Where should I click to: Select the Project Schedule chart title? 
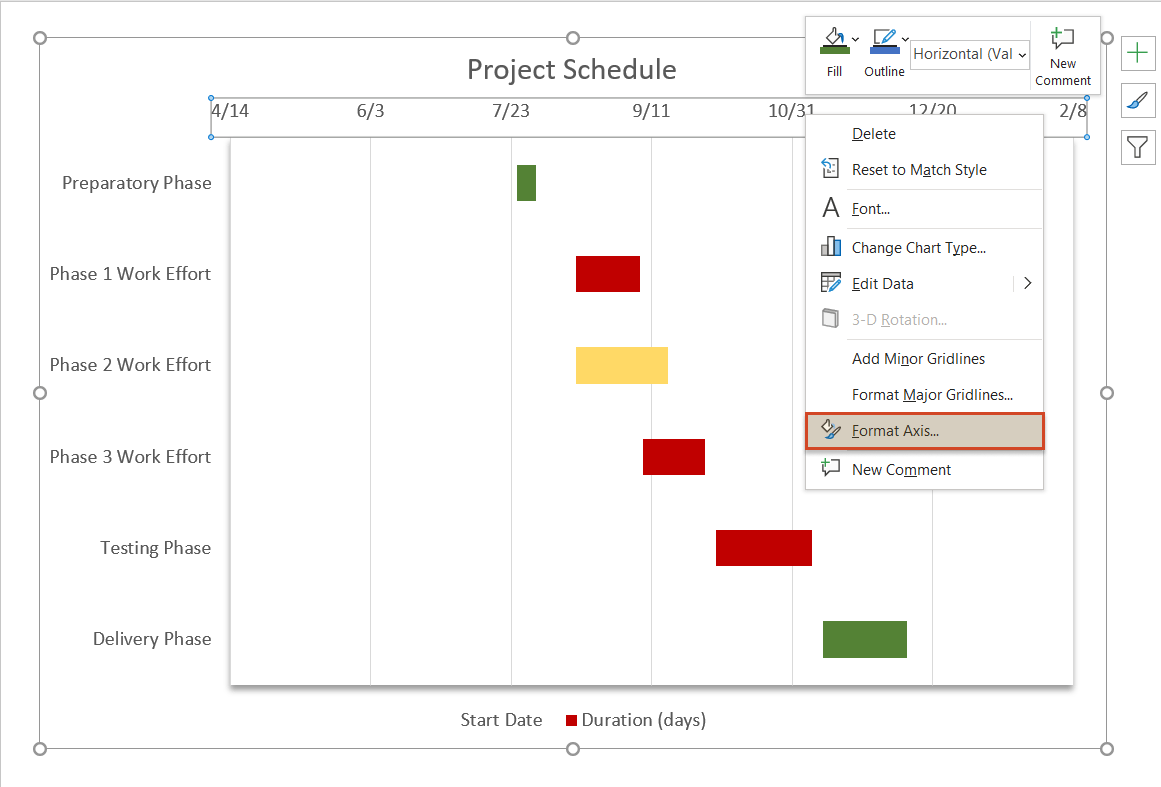(571, 70)
